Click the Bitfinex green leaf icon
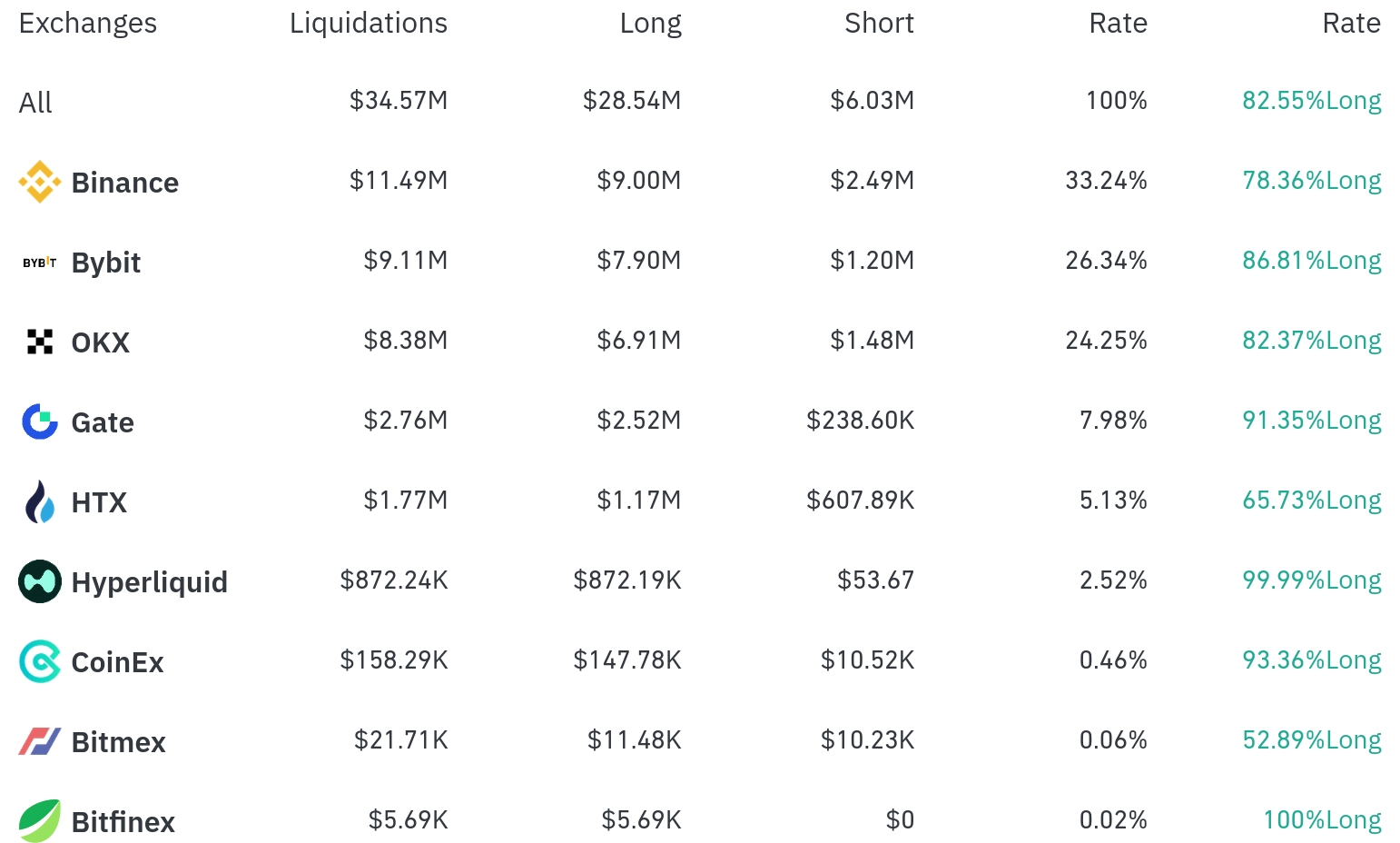The height and width of the screenshot is (843, 1400). coord(40,821)
